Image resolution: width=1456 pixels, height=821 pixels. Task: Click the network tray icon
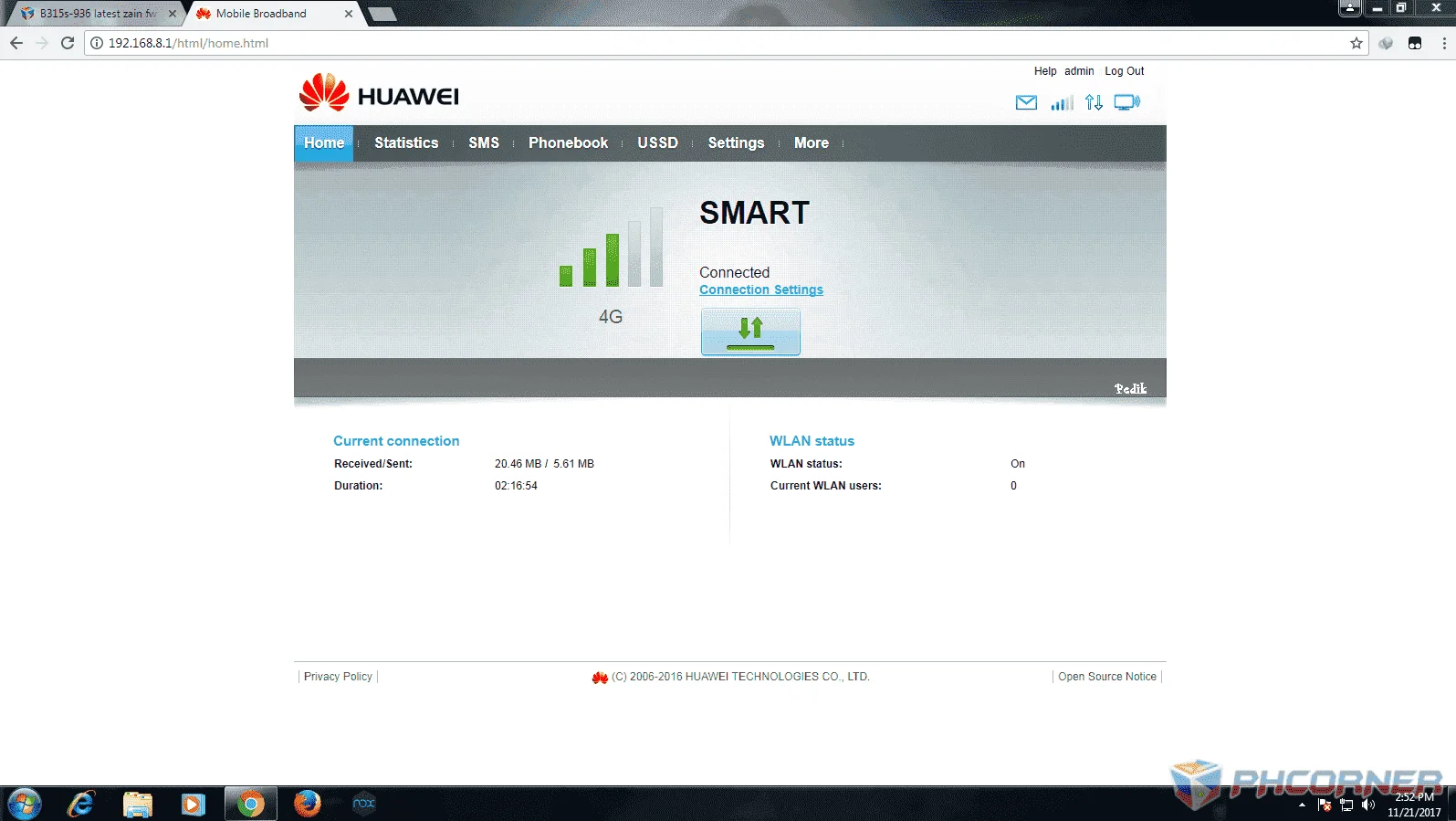coord(1346,805)
